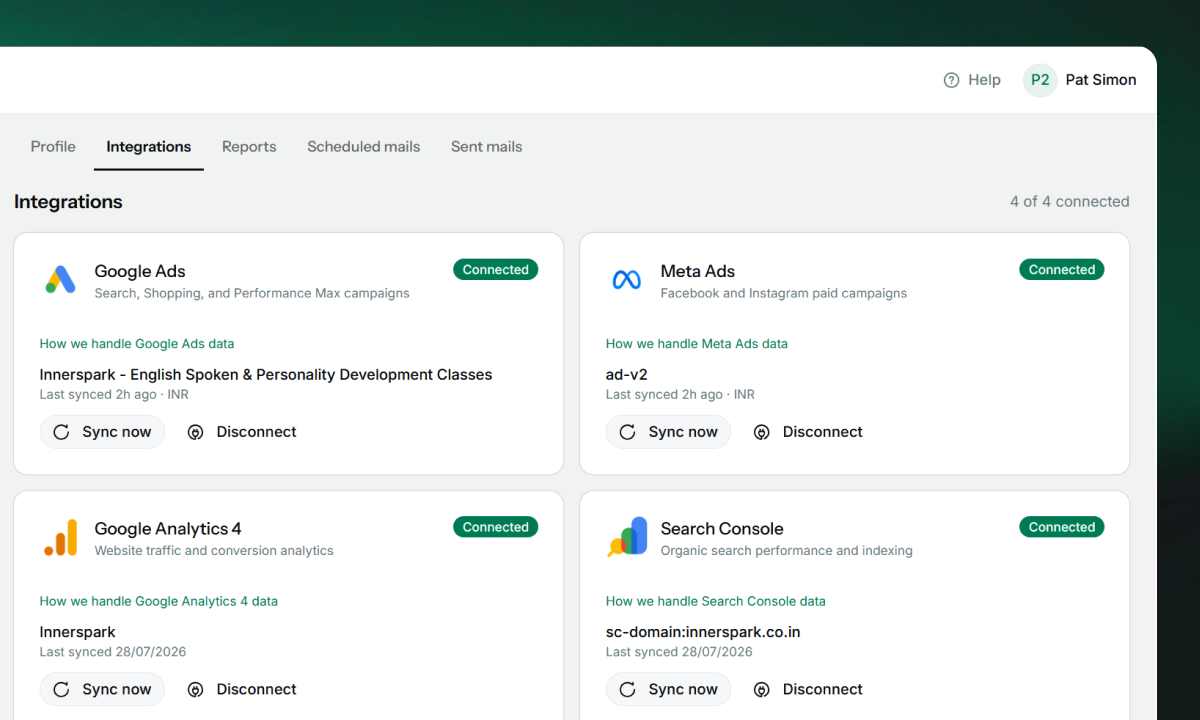Switch to the Reports tab

[249, 146]
